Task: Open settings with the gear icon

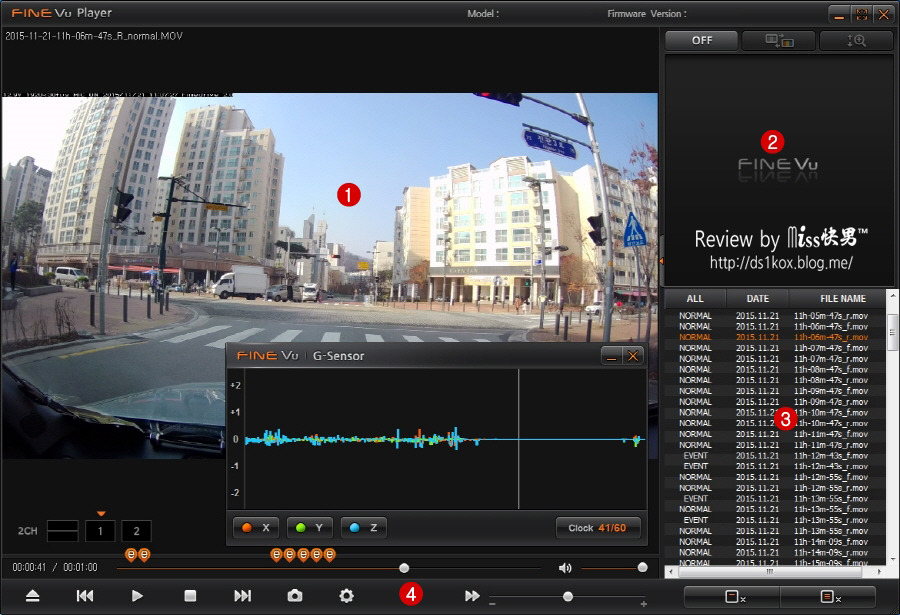Action: [x=346, y=596]
